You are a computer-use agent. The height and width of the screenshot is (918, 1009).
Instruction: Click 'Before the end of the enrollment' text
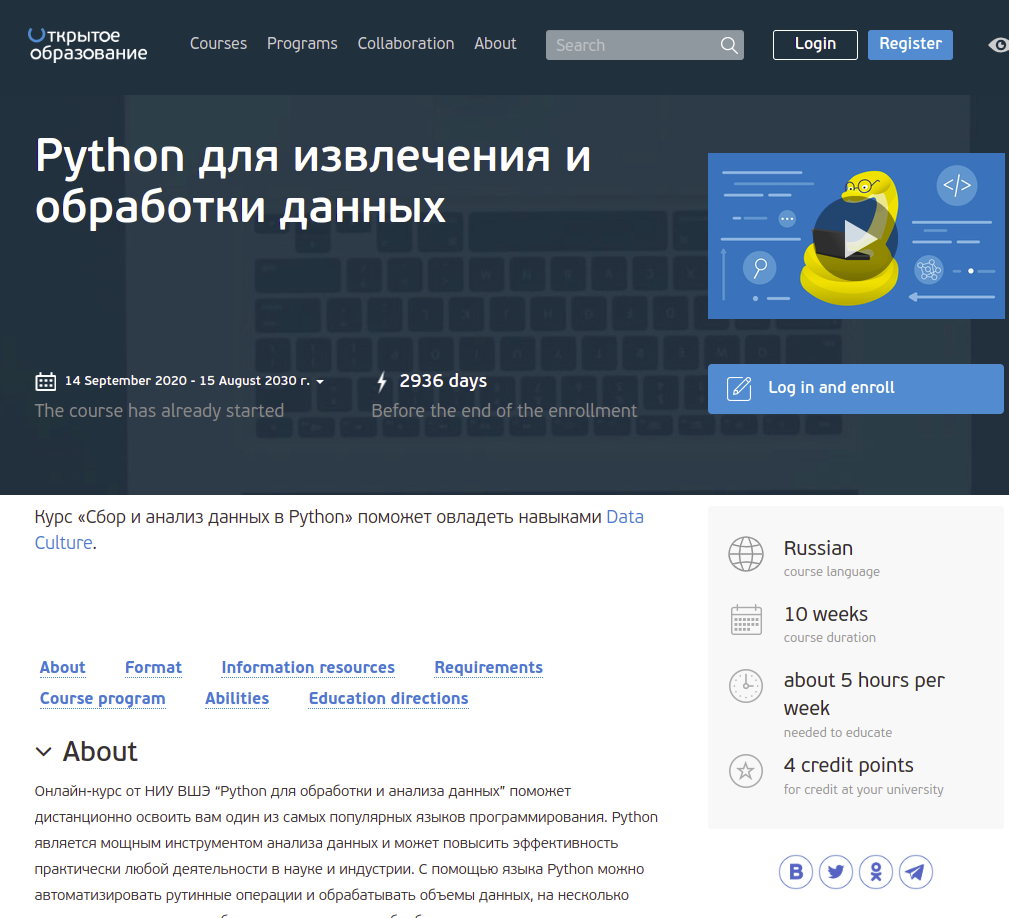pos(504,410)
